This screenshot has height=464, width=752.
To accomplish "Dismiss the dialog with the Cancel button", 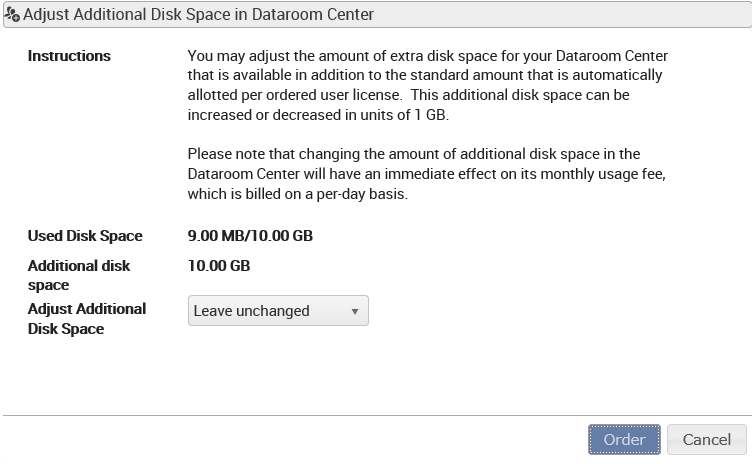I will [706, 439].
